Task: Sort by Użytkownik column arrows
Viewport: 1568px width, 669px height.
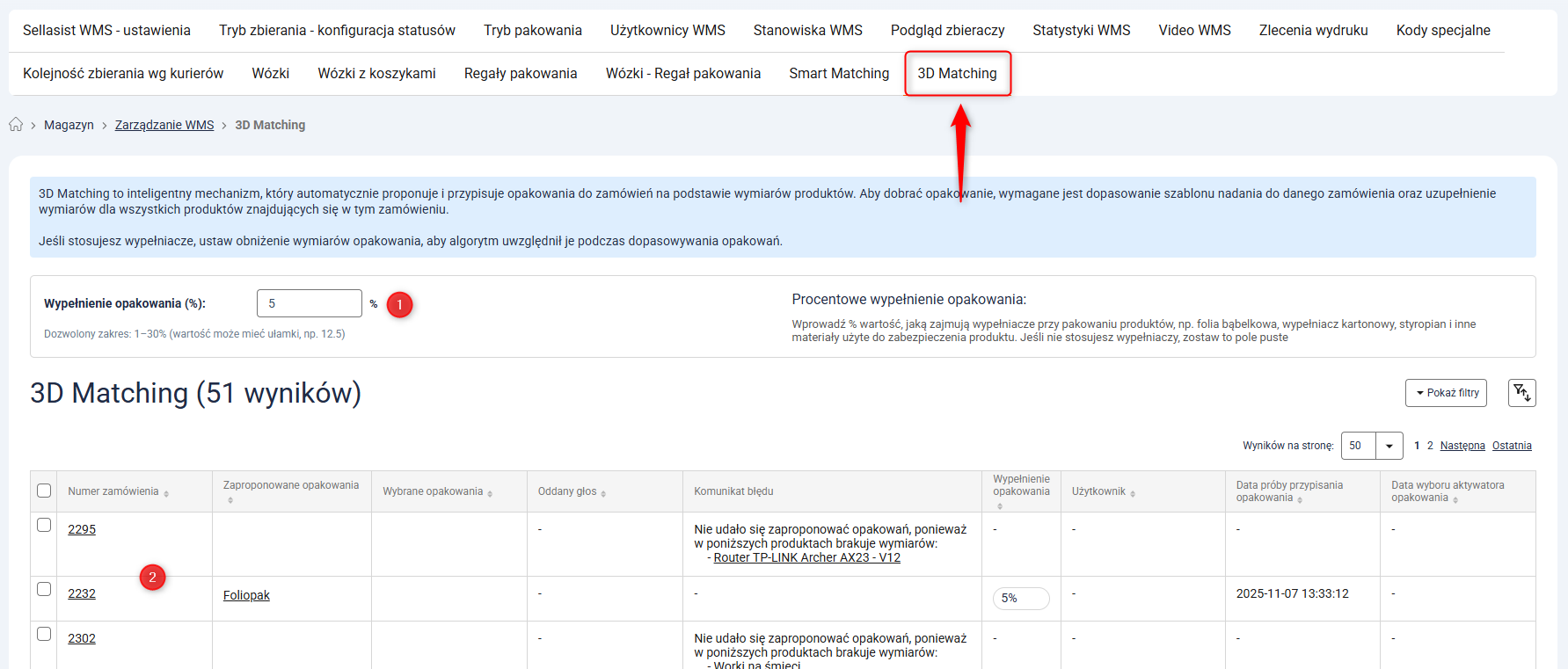Action: (1133, 493)
